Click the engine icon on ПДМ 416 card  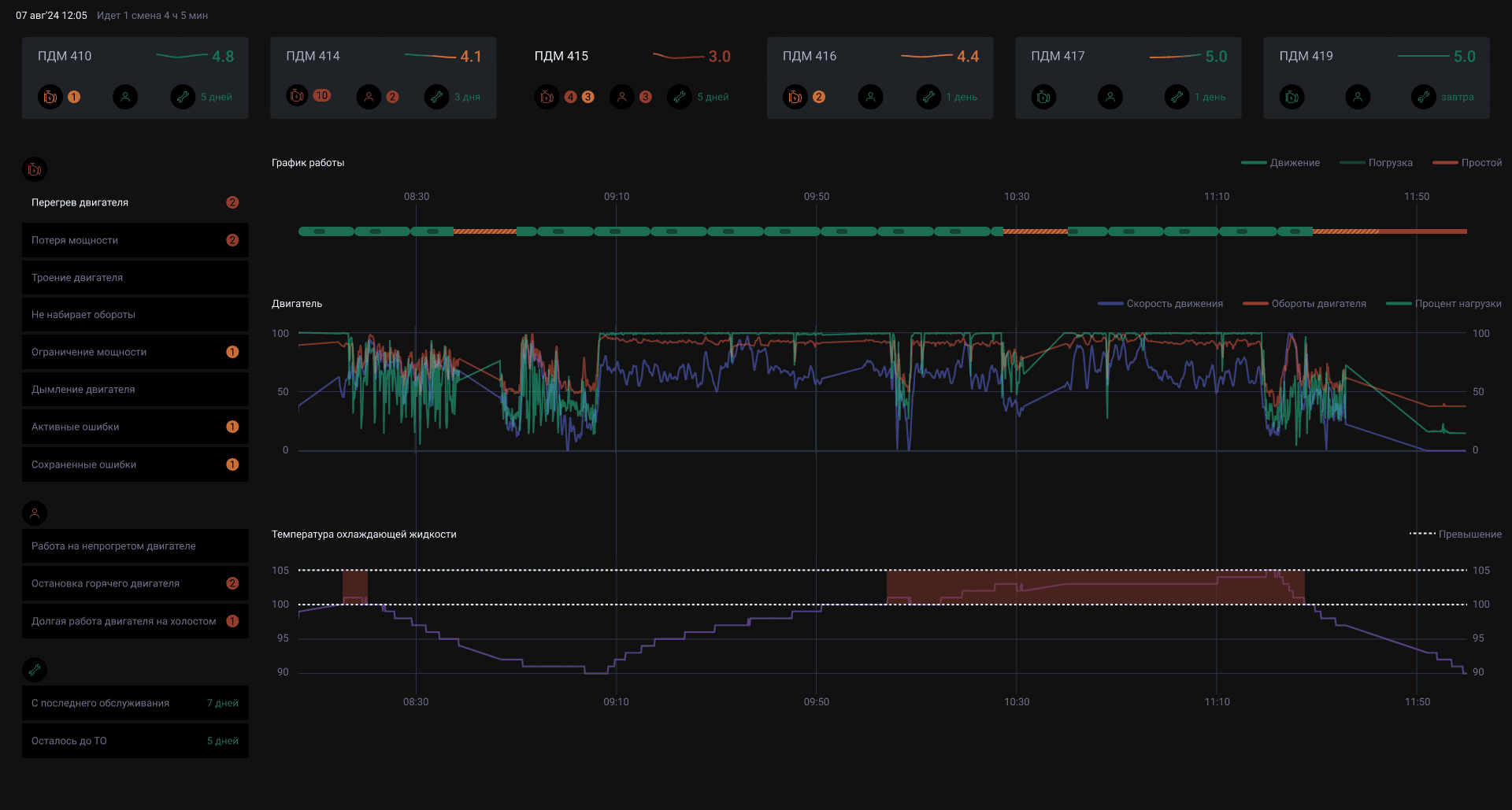point(795,97)
